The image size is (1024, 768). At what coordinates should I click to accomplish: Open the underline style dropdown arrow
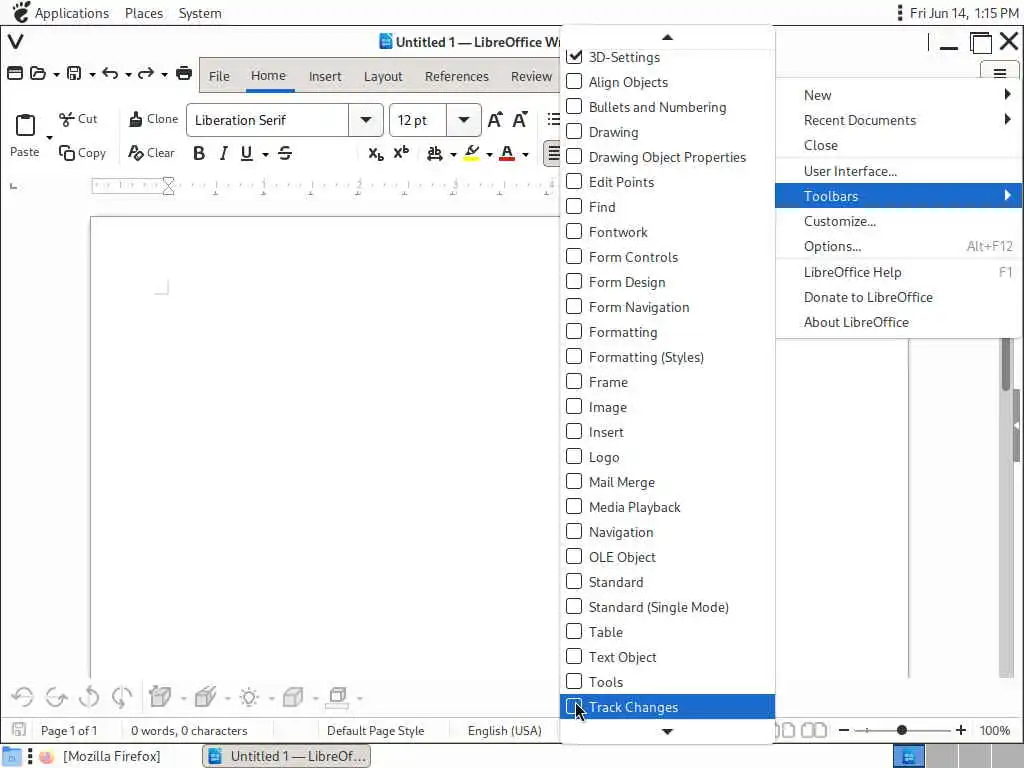(x=266, y=154)
